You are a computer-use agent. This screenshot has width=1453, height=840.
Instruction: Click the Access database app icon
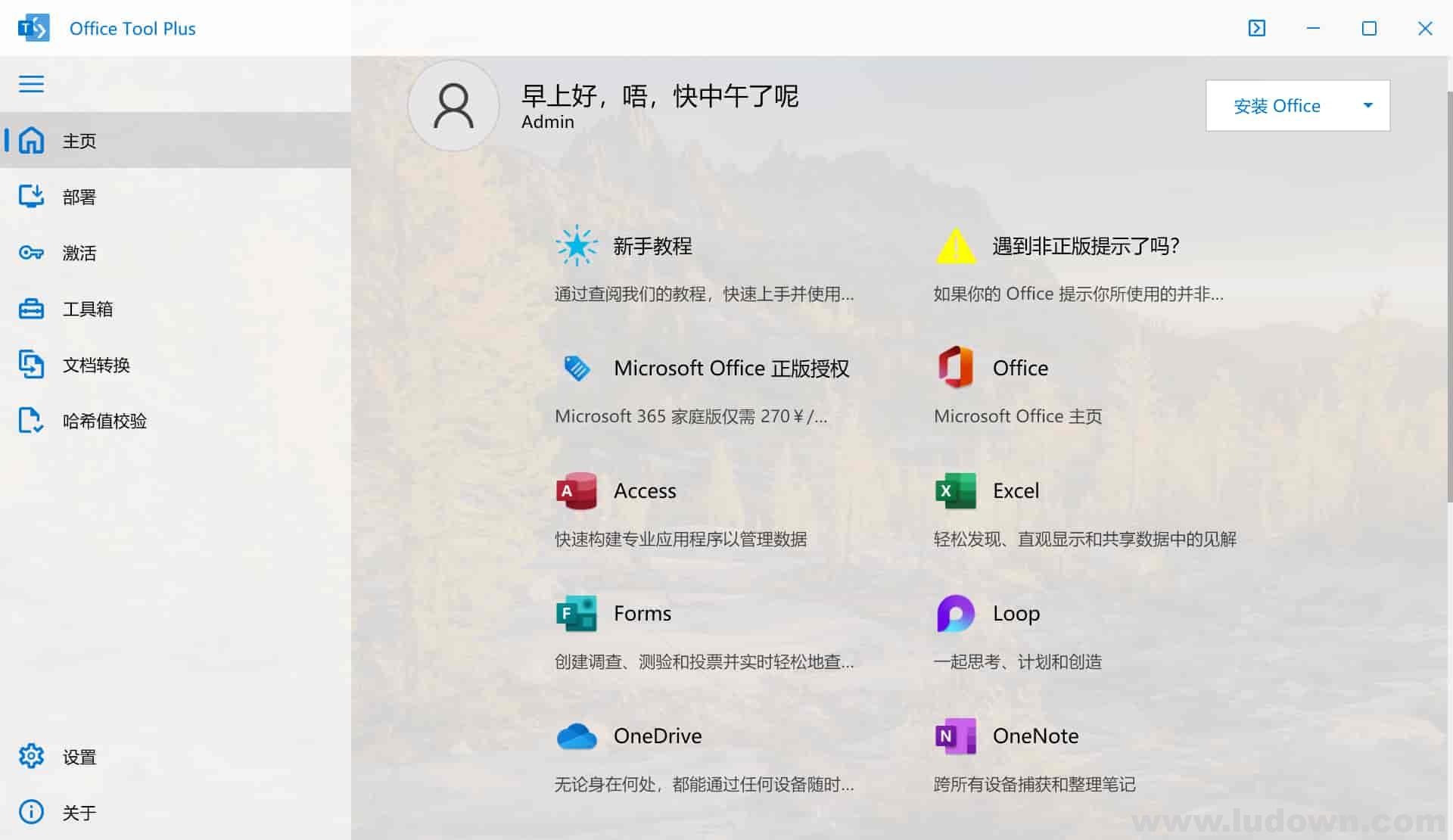tap(575, 491)
